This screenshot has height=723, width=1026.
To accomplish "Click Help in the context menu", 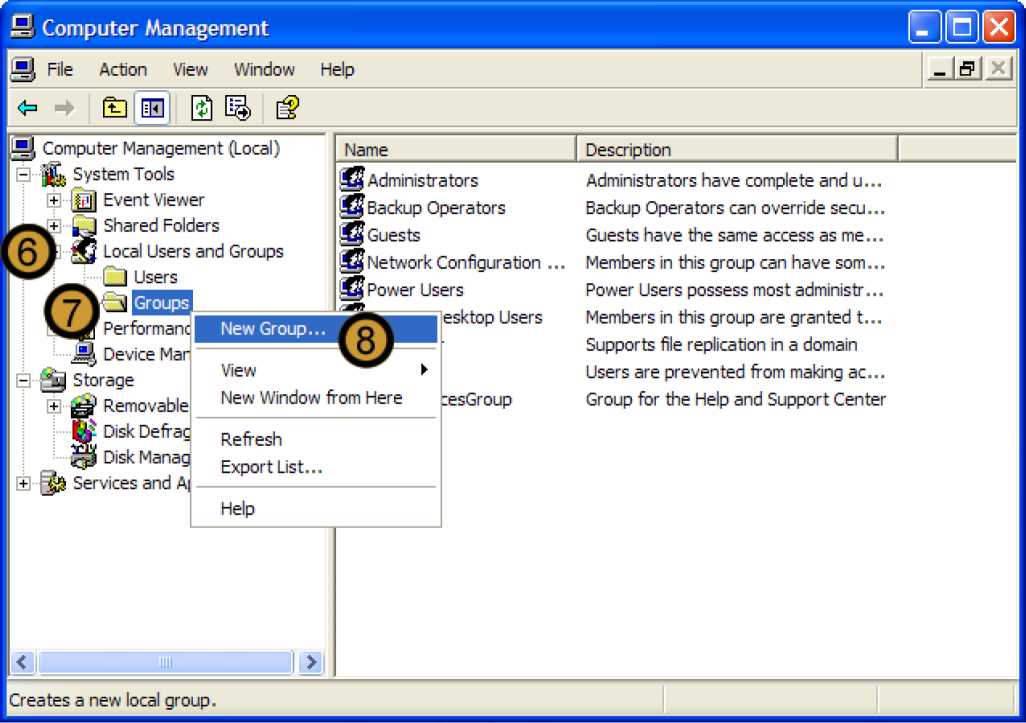I will pos(317,508).
